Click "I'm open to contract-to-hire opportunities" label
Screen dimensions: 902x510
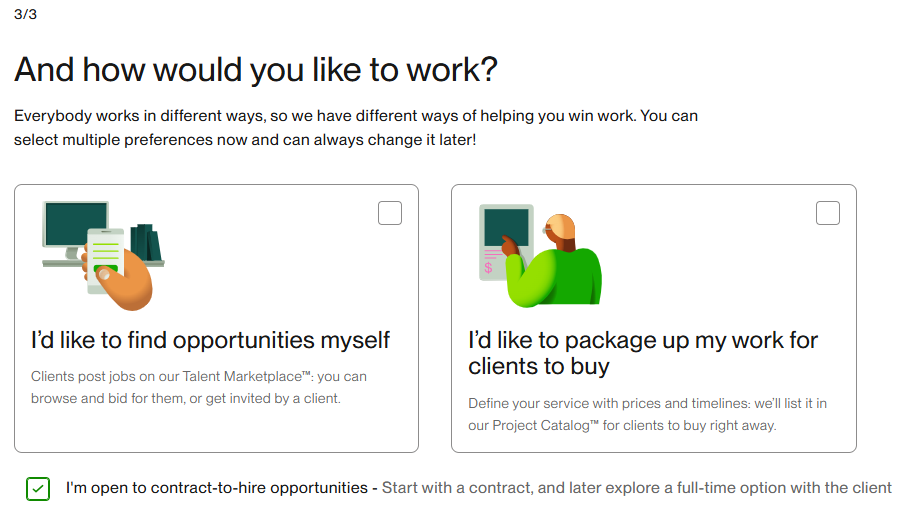click(217, 488)
